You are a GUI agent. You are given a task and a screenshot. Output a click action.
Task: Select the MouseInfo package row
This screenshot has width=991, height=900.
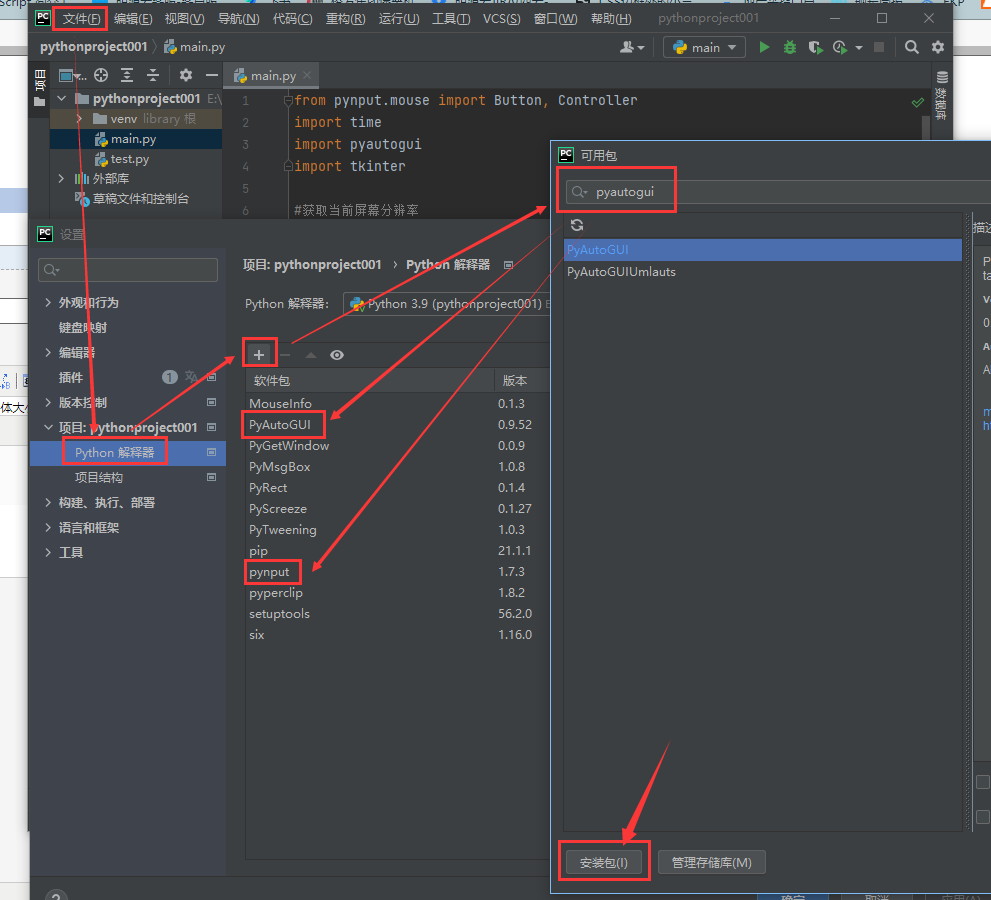397,403
